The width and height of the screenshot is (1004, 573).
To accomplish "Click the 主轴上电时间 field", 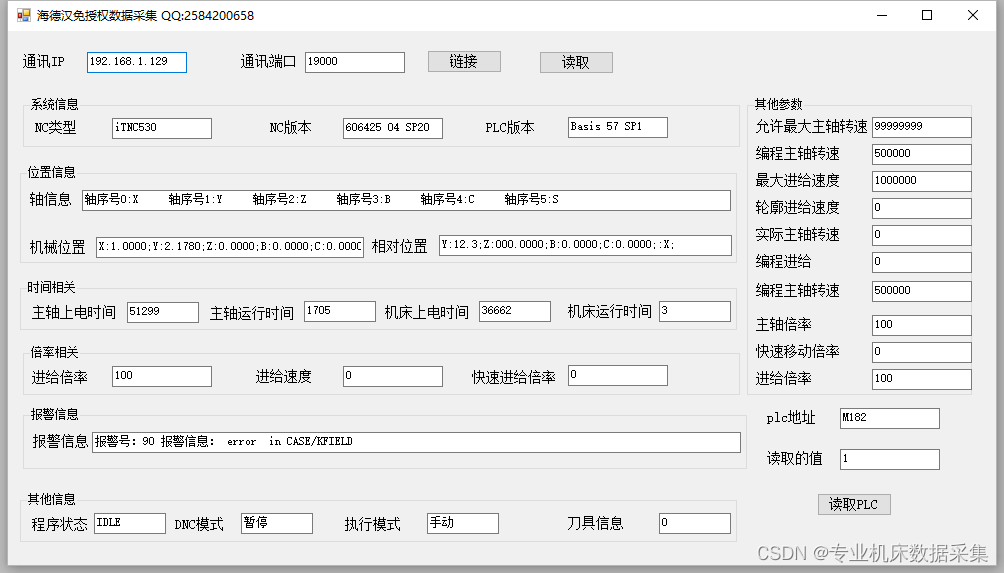I will tap(163, 312).
